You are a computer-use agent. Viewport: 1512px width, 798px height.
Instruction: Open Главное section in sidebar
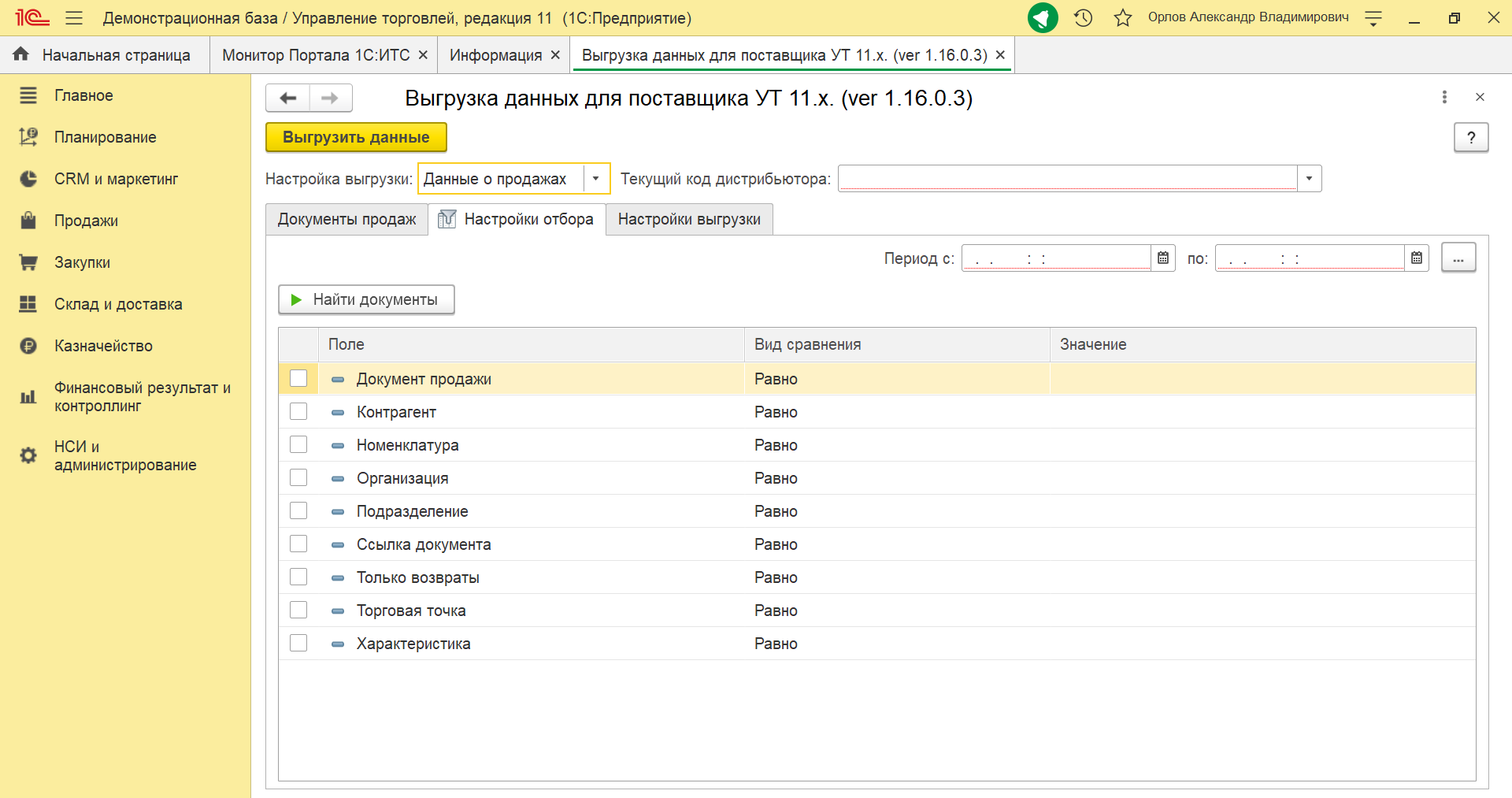[83, 95]
